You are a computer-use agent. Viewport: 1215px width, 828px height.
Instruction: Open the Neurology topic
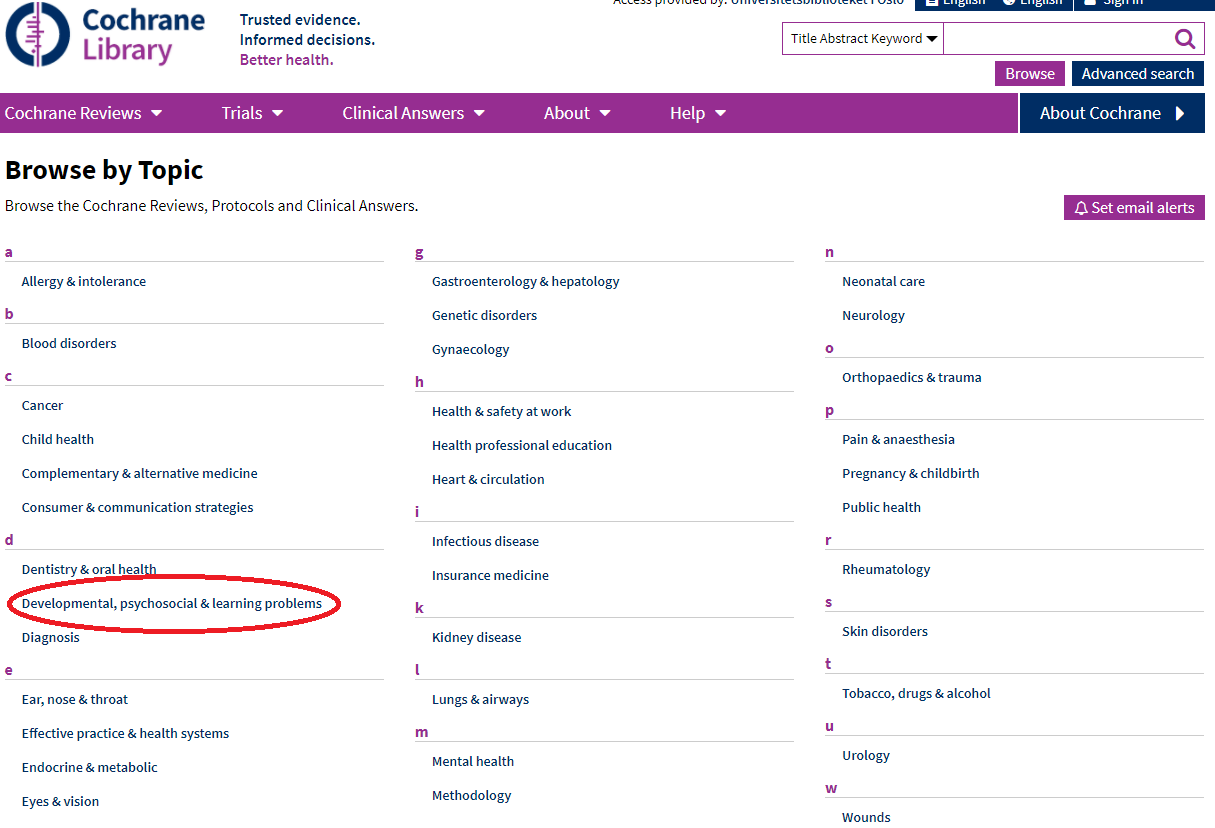pos(874,316)
